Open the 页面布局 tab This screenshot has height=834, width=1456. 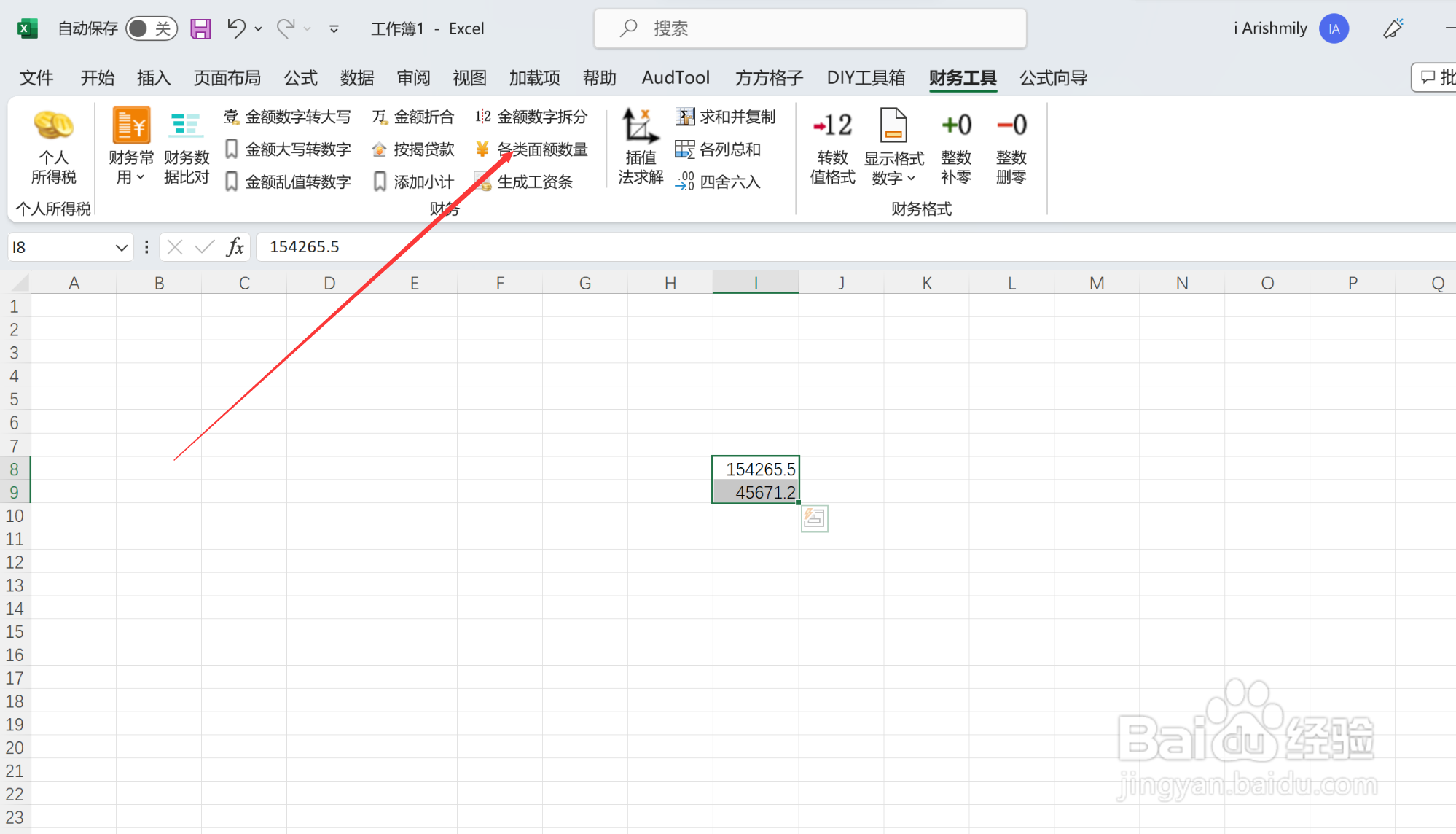click(x=227, y=78)
